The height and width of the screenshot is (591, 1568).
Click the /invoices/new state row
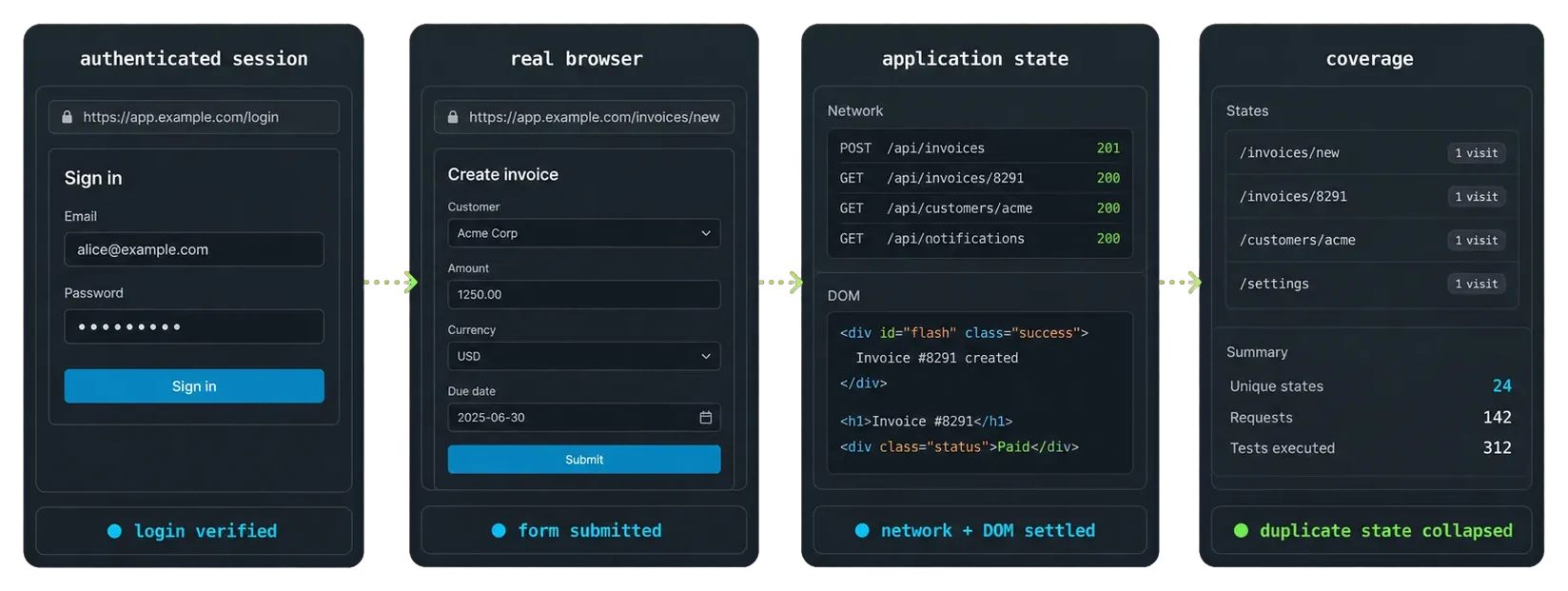click(x=1372, y=153)
